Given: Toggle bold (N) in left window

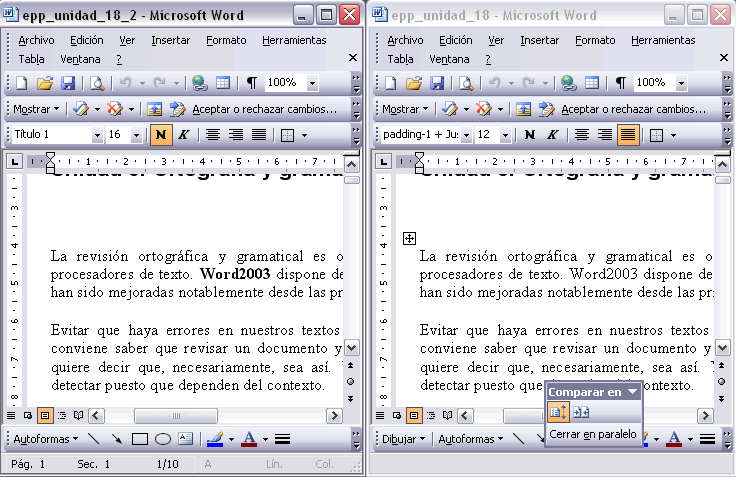Looking at the screenshot, I should click(x=160, y=134).
